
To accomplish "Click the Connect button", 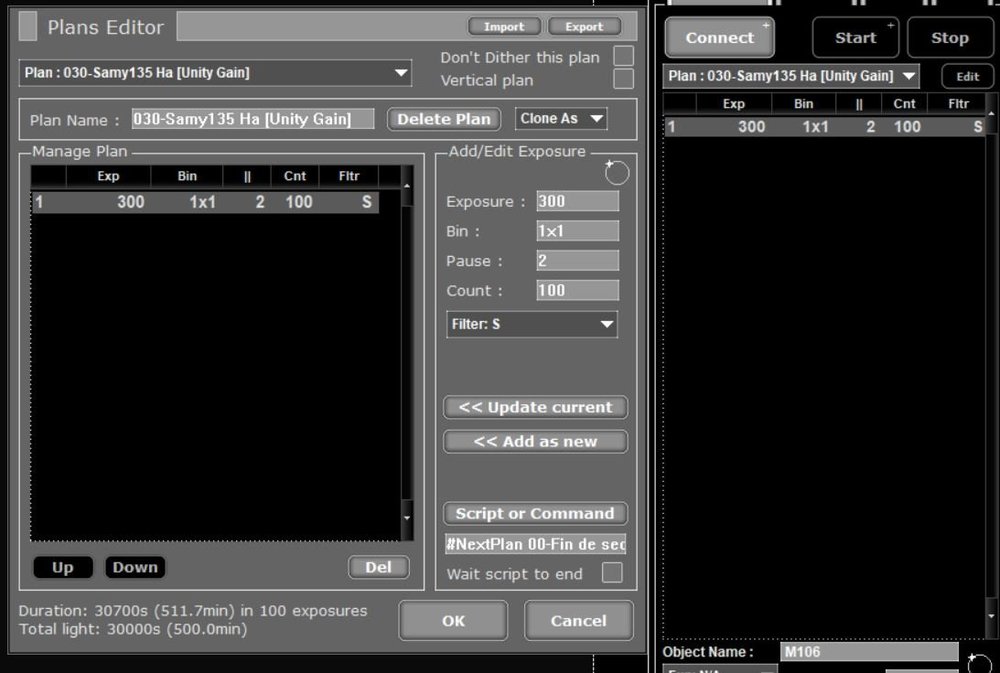I will [x=719, y=38].
